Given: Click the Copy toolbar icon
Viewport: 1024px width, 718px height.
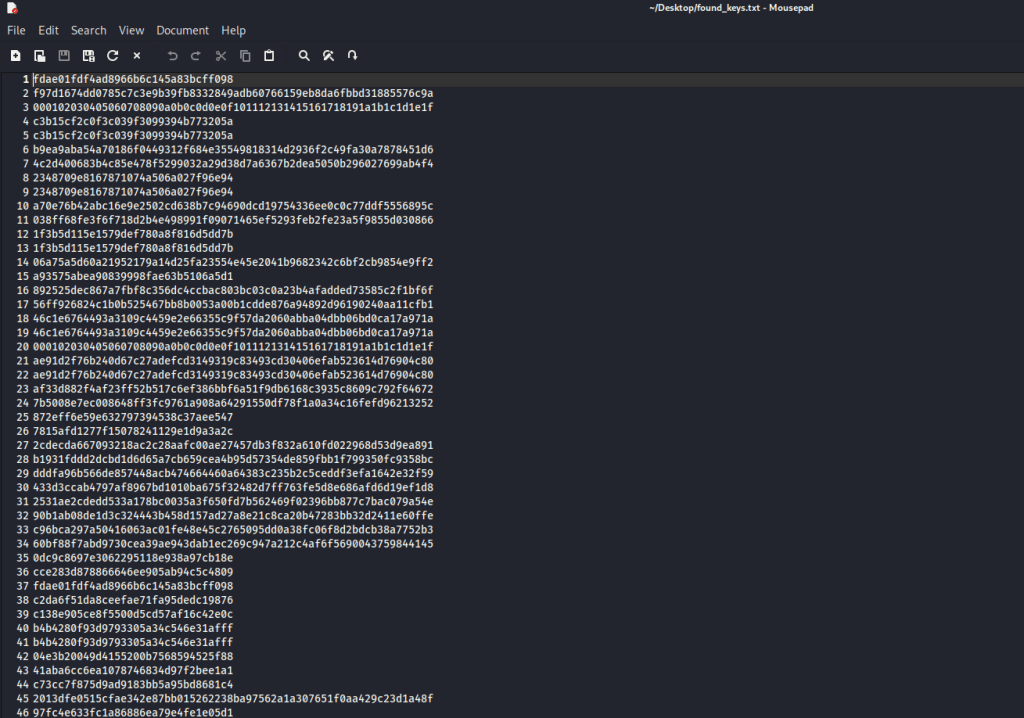Looking at the screenshot, I should click(244, 55).
